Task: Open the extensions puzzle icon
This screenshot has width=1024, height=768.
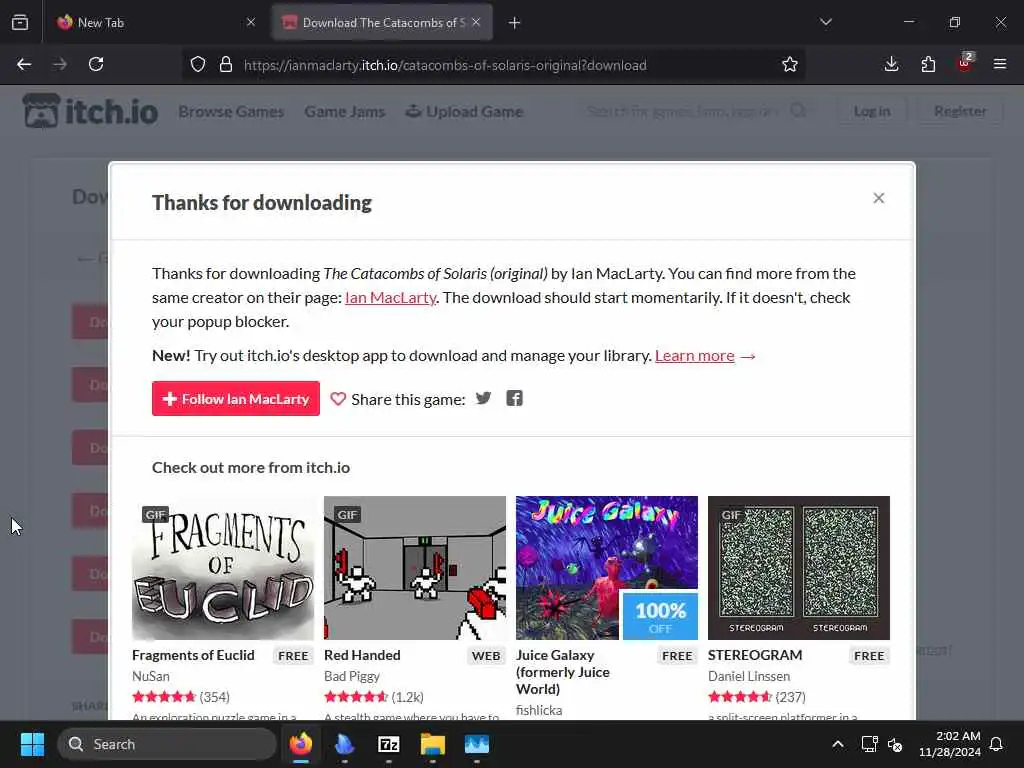Action: coord(928,64)
